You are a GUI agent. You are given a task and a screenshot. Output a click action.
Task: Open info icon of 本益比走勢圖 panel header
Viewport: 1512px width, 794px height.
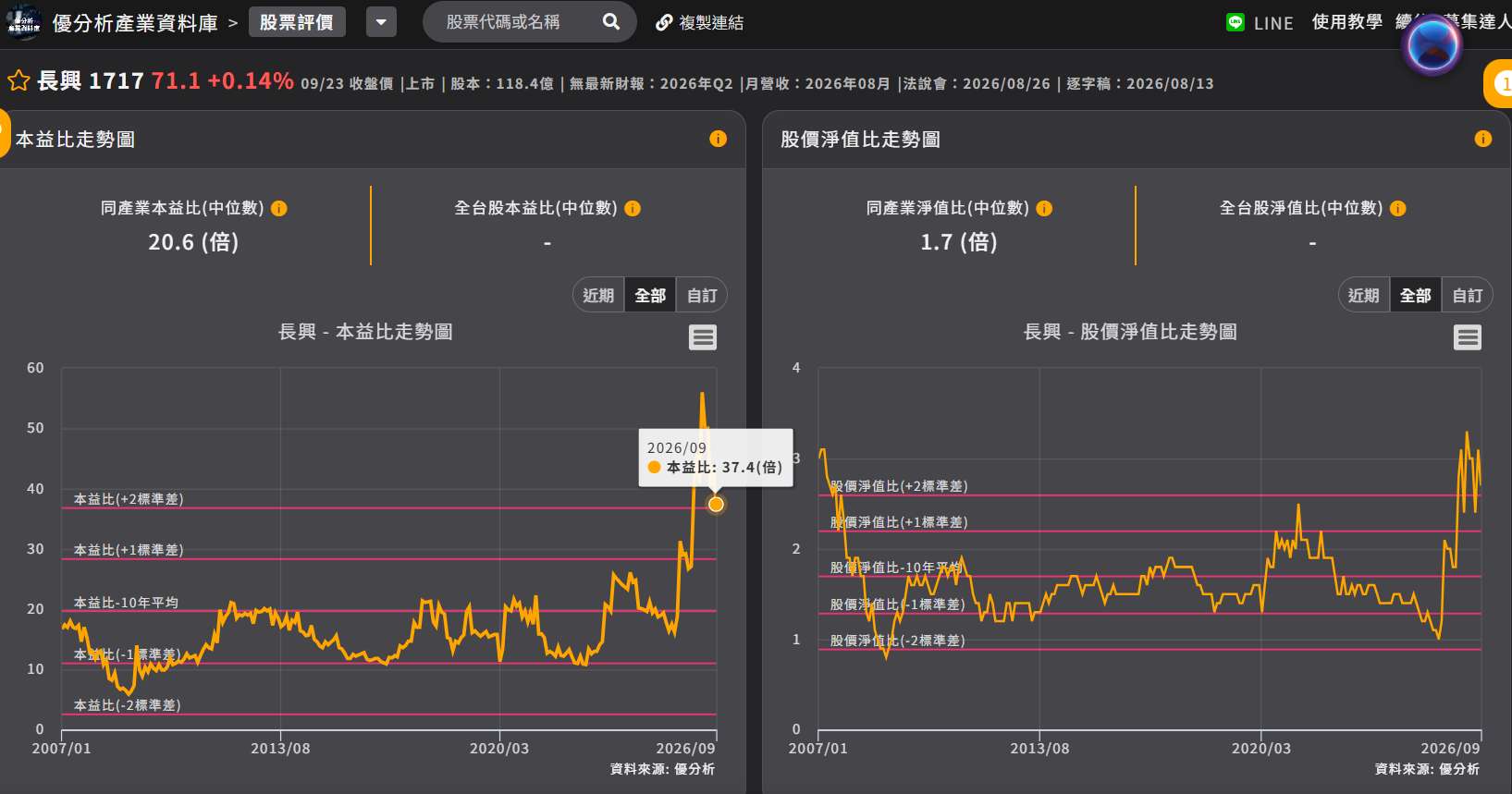[x=718, y=139]
